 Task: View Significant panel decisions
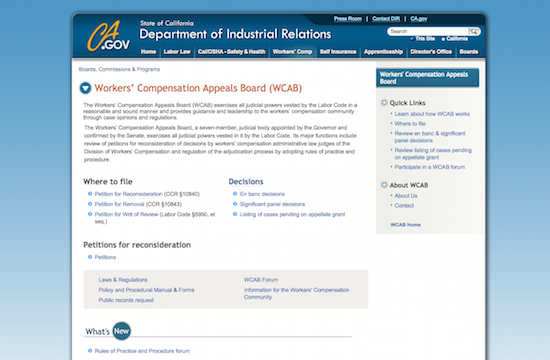pos(273,204)
